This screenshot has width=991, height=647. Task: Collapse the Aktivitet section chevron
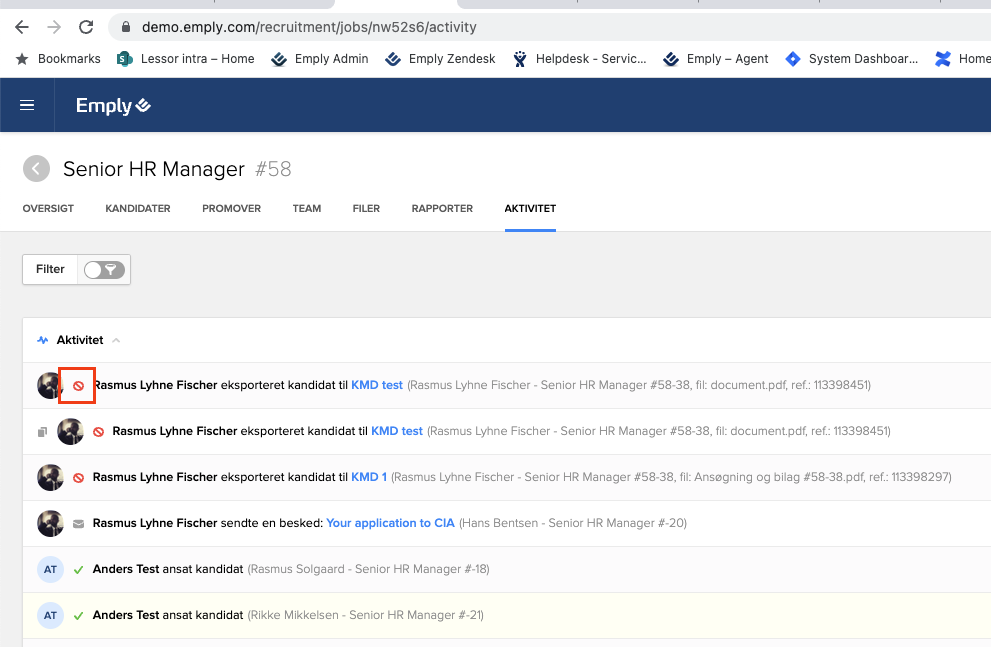point(116,341)
